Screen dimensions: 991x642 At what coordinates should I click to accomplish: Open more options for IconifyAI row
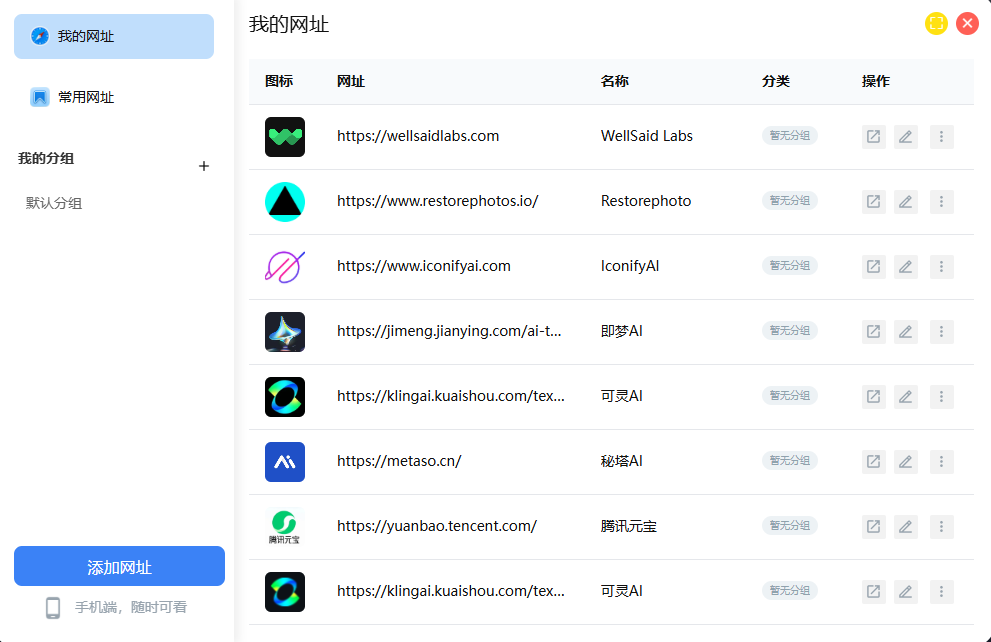[x=941, y=267]
